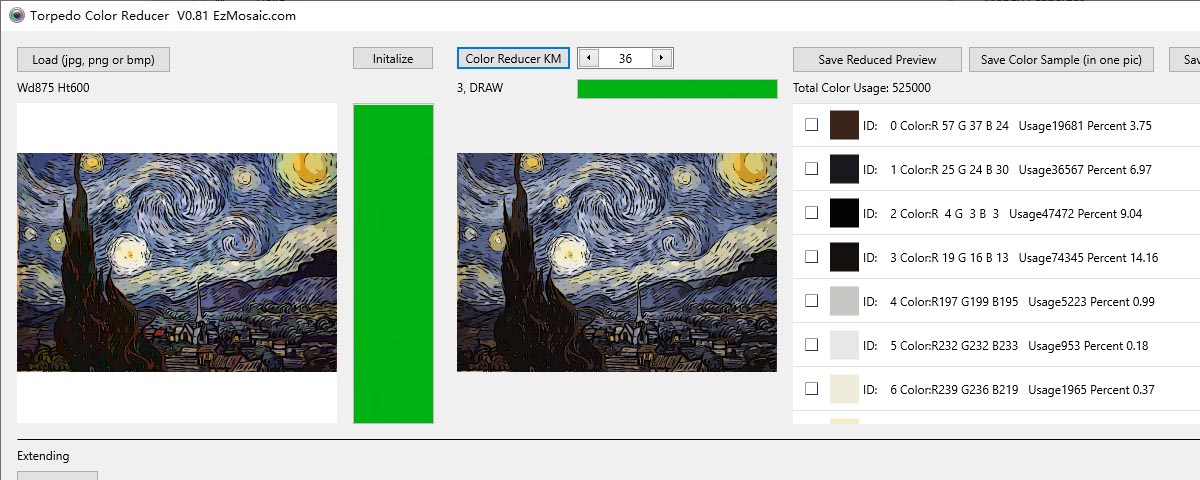Decrease color count with left arrow

[x=588, y=58]
